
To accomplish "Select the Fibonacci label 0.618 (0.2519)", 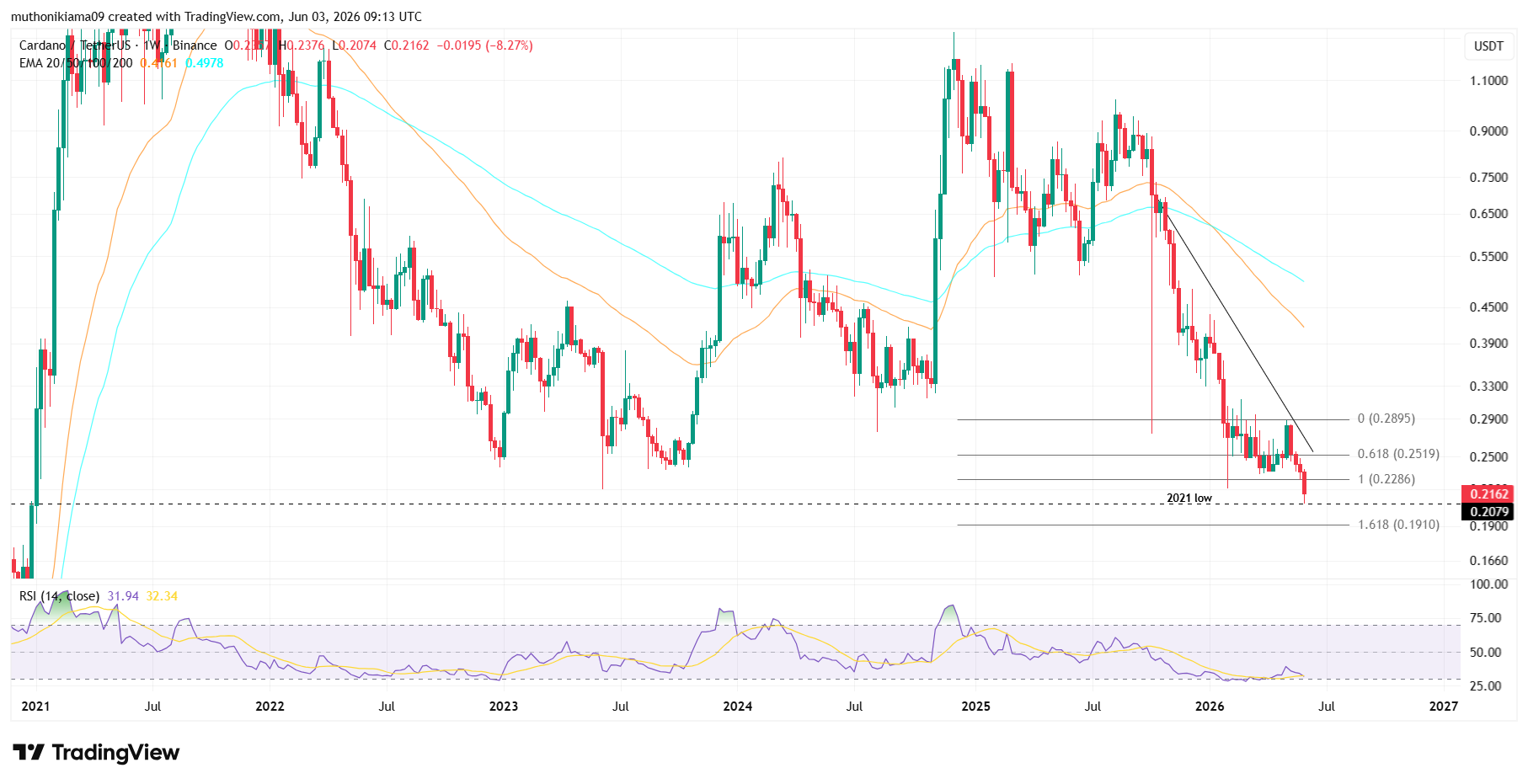I will coord(1398,454).
